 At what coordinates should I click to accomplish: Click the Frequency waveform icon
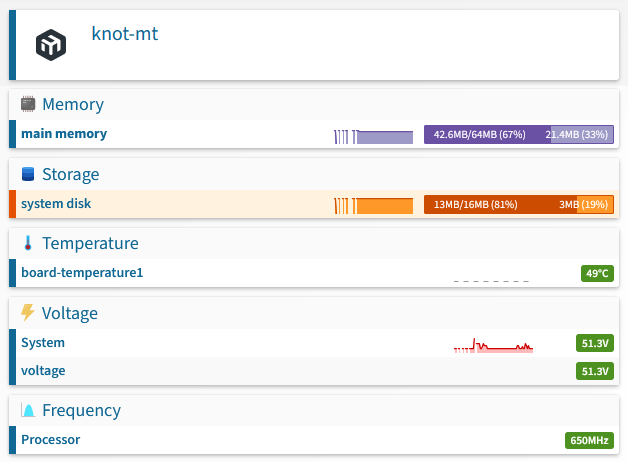(x=28, y=410)
